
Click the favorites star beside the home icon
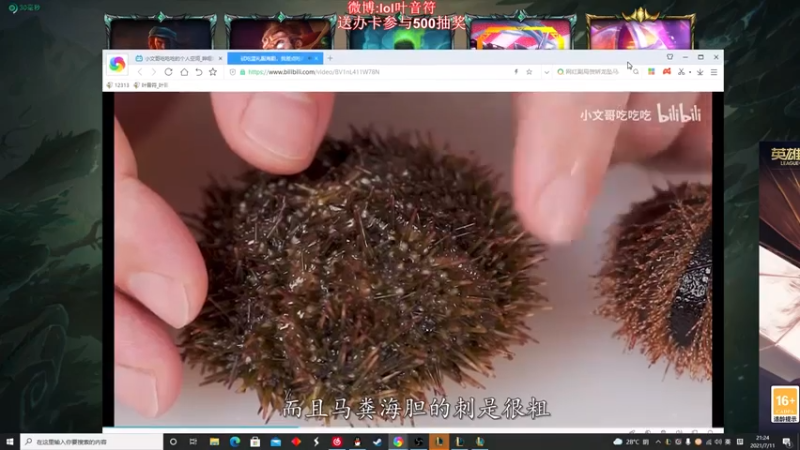(x=213, y=72)
